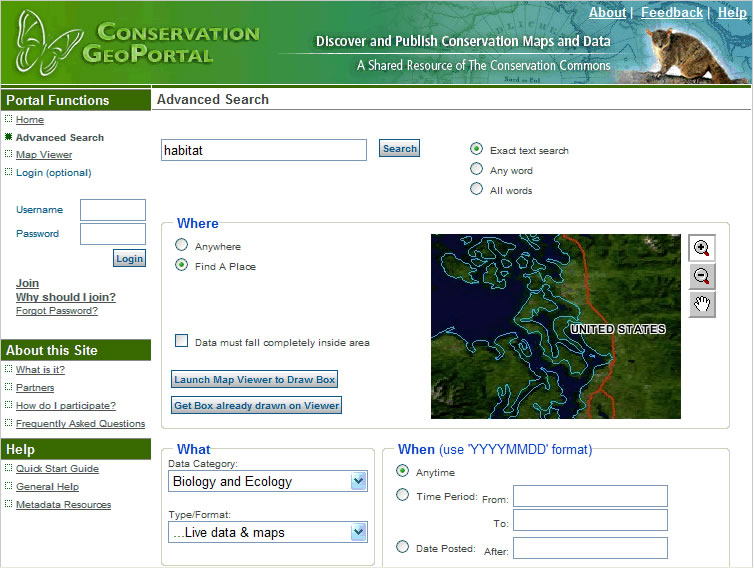Click Get Box already drawn on Viewer
Screen dimensions: 754x568
[256, 405]
